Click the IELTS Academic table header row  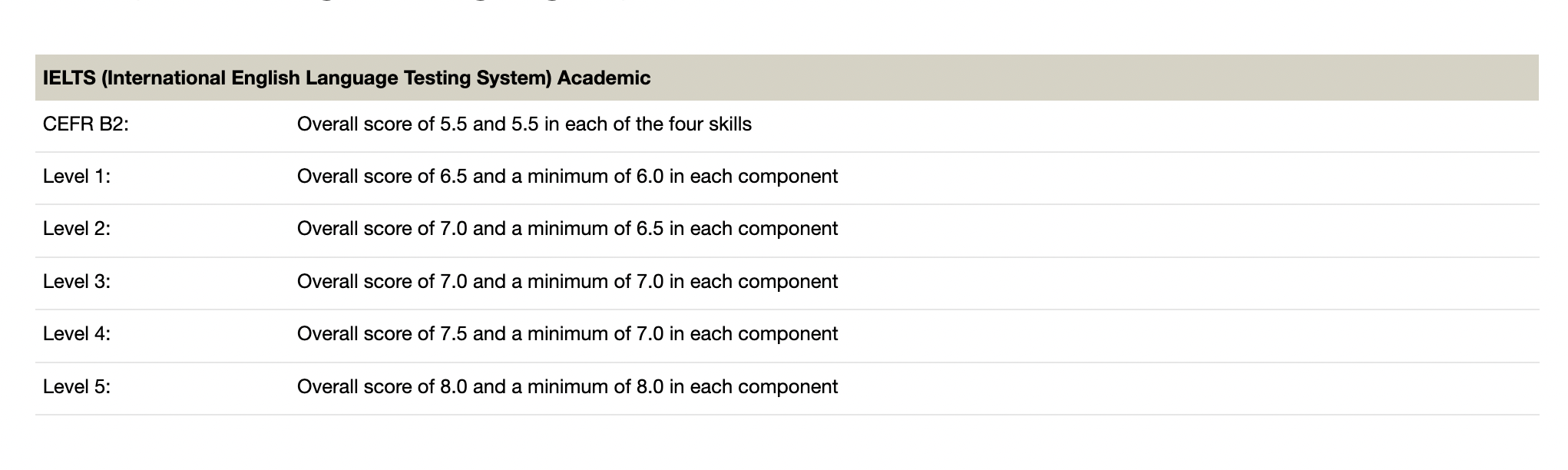[786, 78]
